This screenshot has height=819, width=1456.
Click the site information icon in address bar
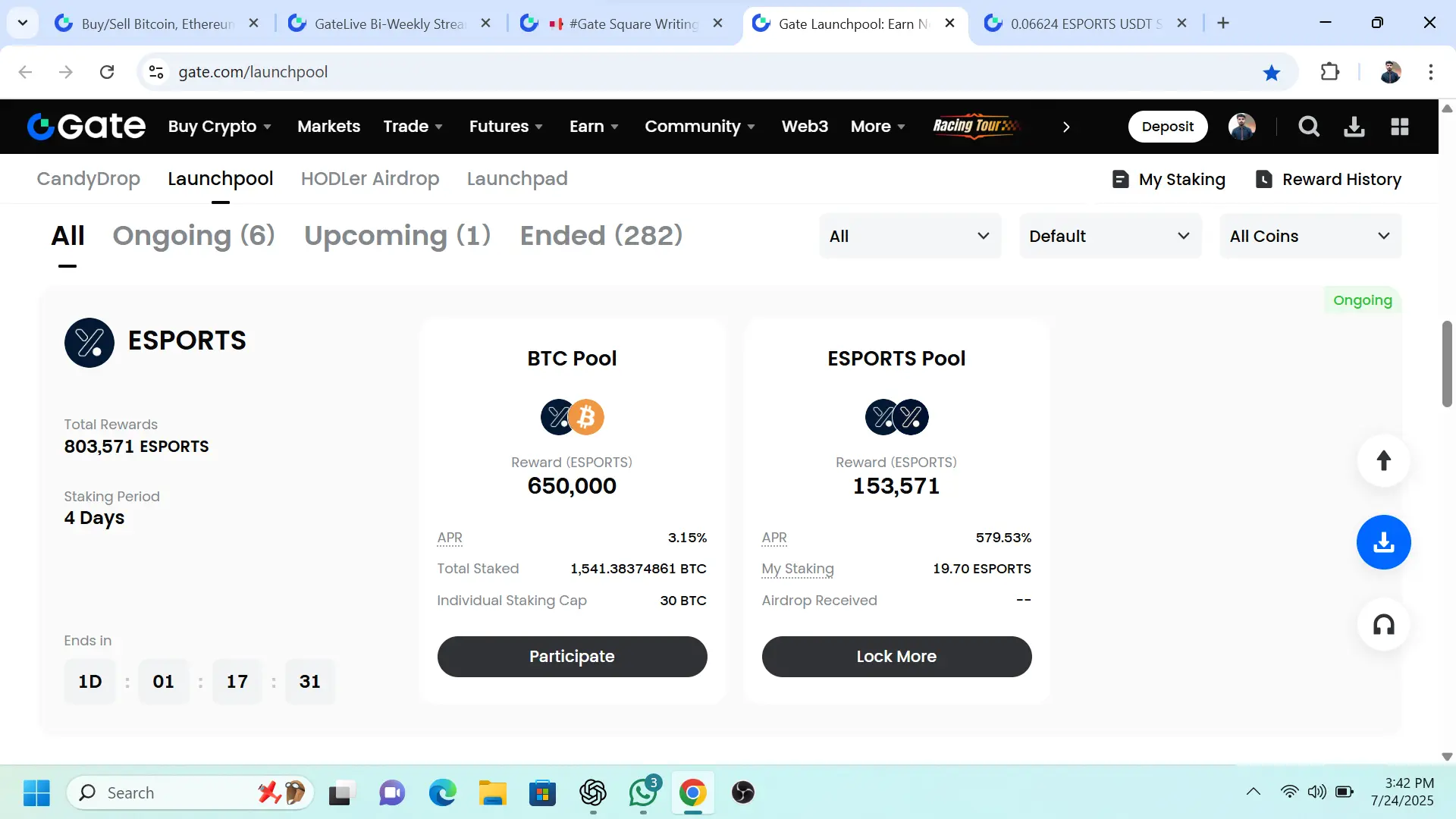click(156, 72)
